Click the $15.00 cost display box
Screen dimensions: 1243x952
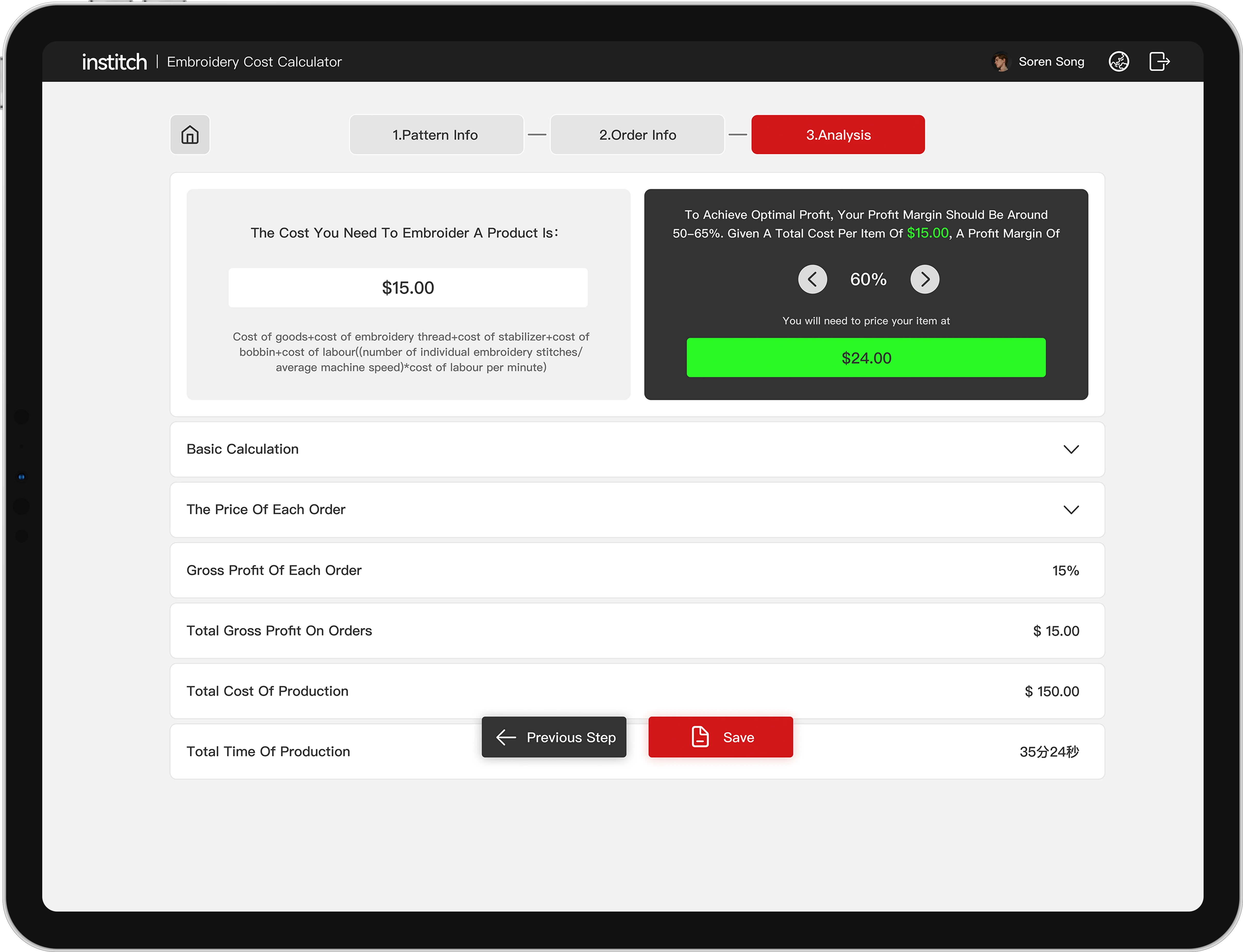pos(407,287)
